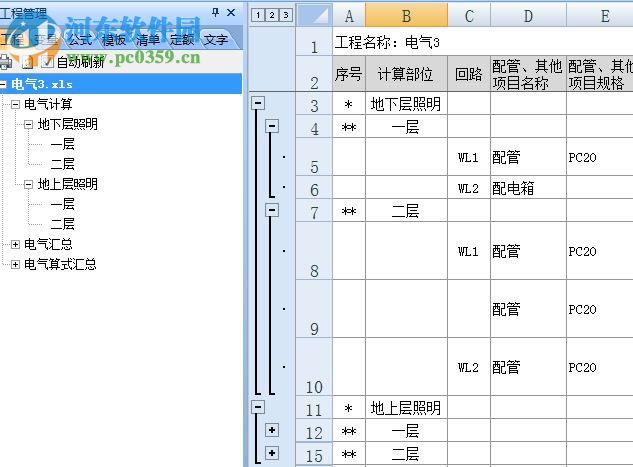The height and width of the screenshot is (467, 633).
Task: Collapse the 地上层照明 tree node
Action: click(28, 184)
